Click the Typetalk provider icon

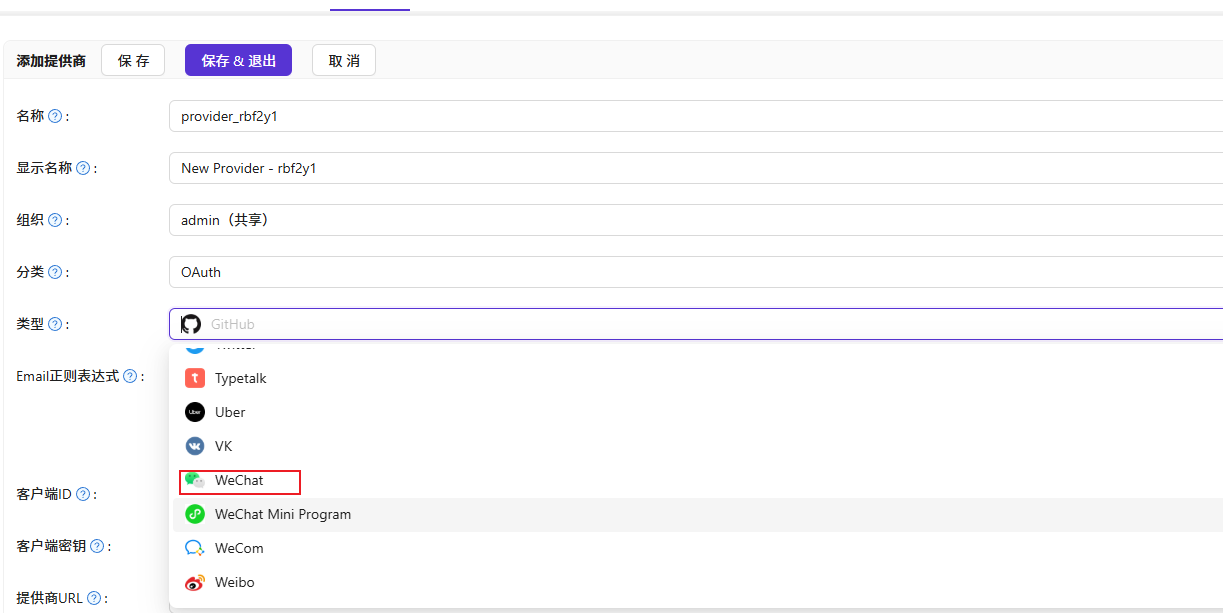click(x=195, y=378)
